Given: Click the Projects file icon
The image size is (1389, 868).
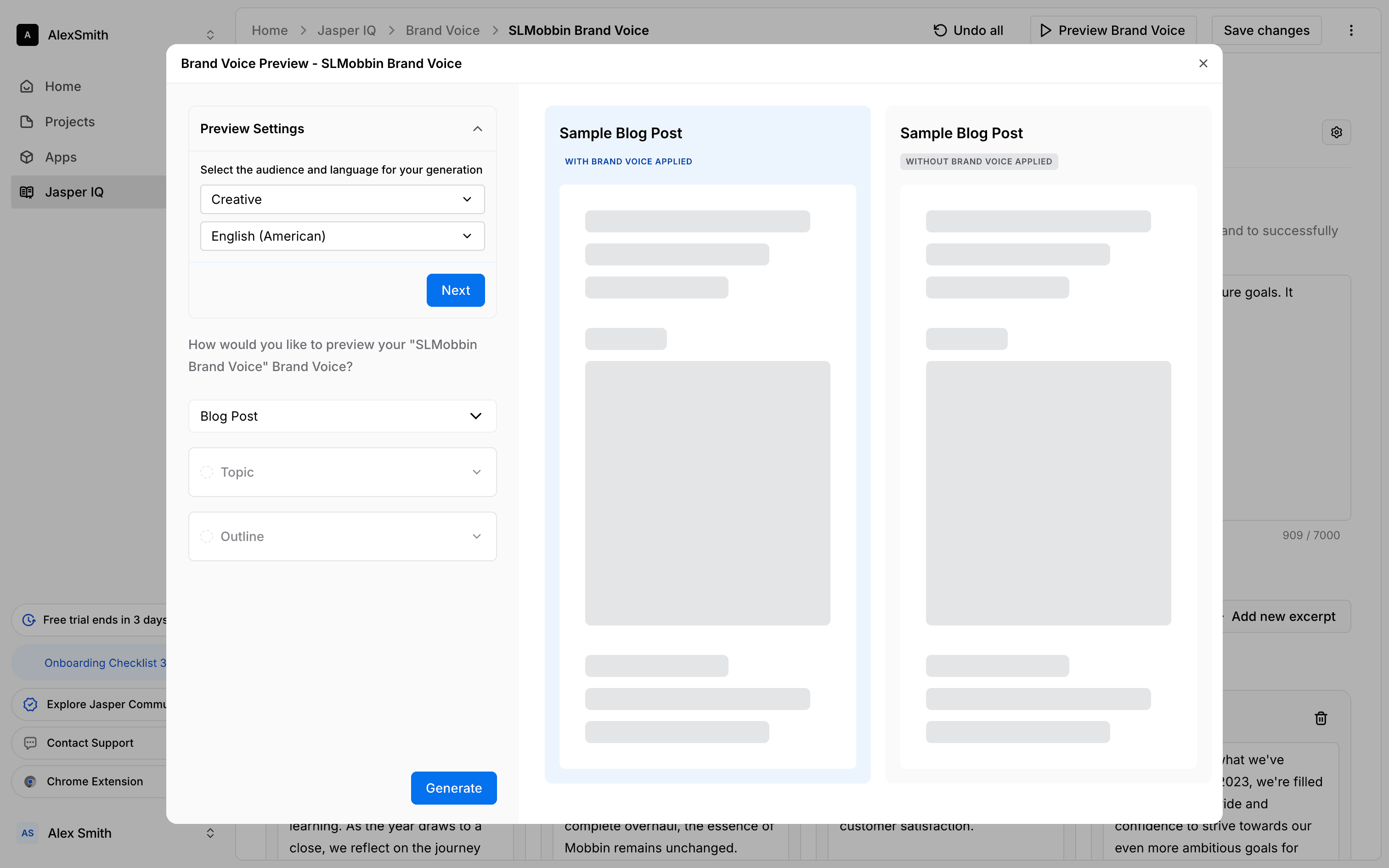Looking at the screenshot, I should click(x=27, y=122).
